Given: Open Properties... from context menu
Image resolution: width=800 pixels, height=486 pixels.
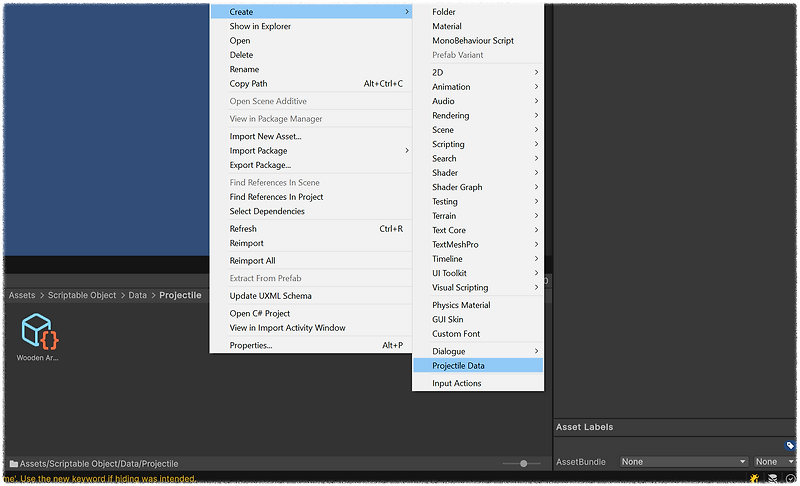Looking at the screenshot, I should pos(311,345).
